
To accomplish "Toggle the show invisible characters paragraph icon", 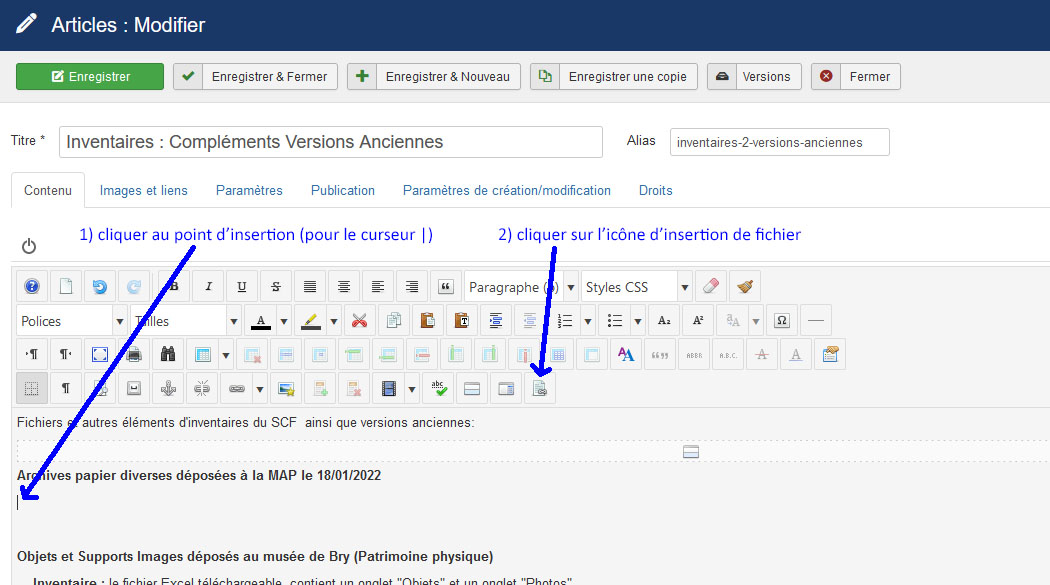I will coord(65,388).
